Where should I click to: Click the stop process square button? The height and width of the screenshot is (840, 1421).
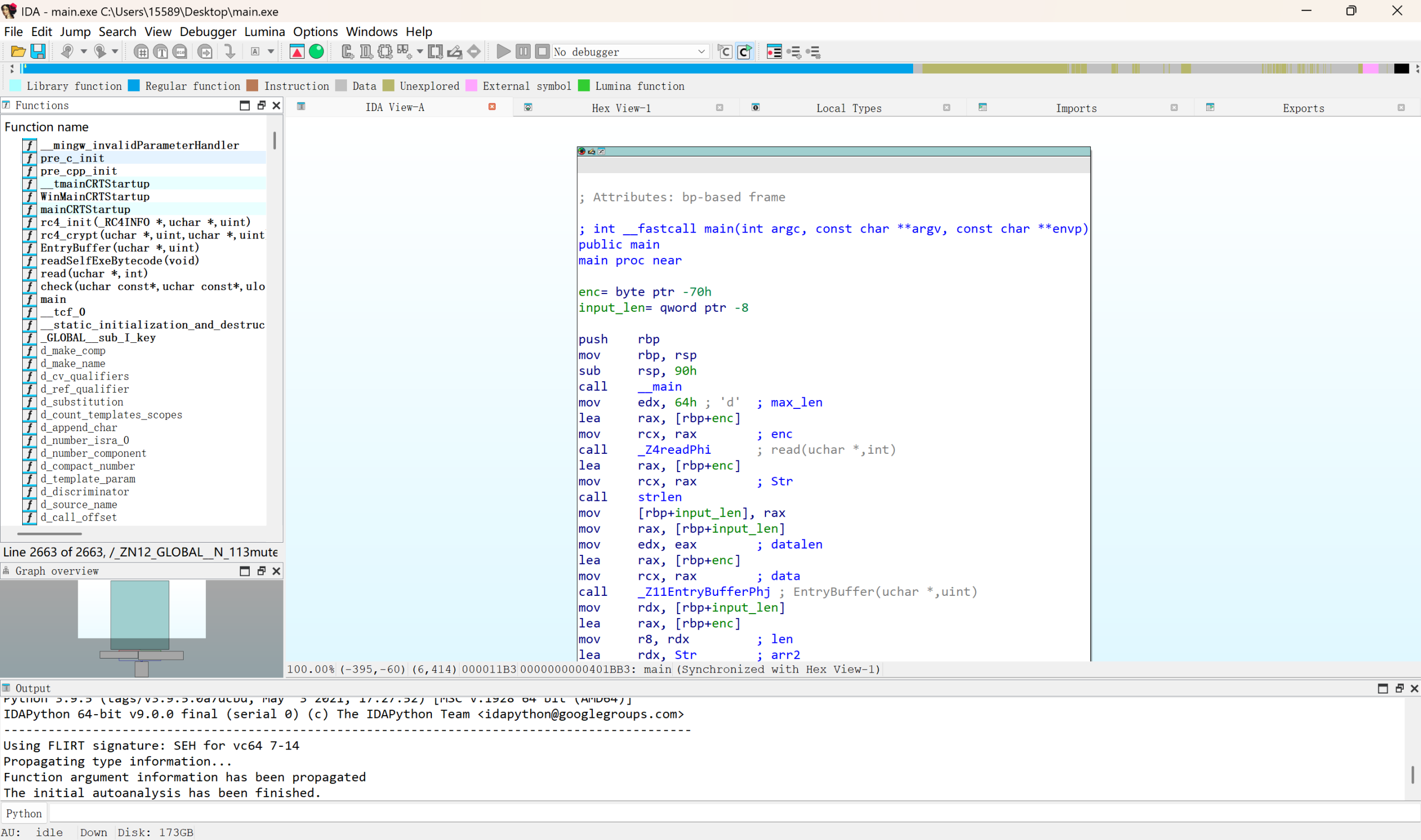[542, 52]
